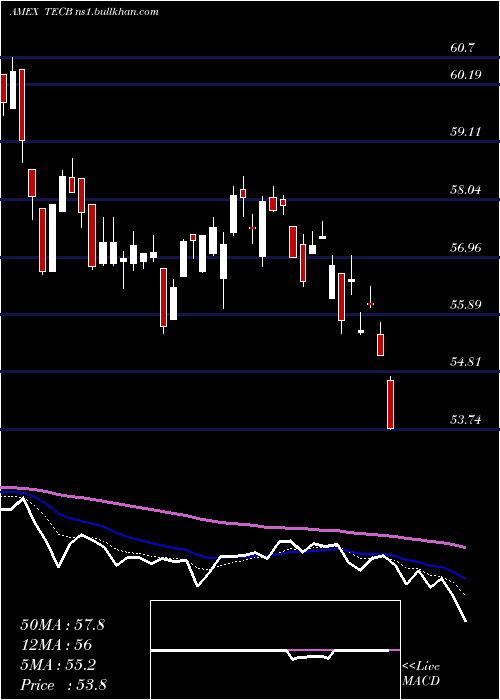Click the 60.7 price level label
Screen dimensions: 500x700
pos(462,48)
